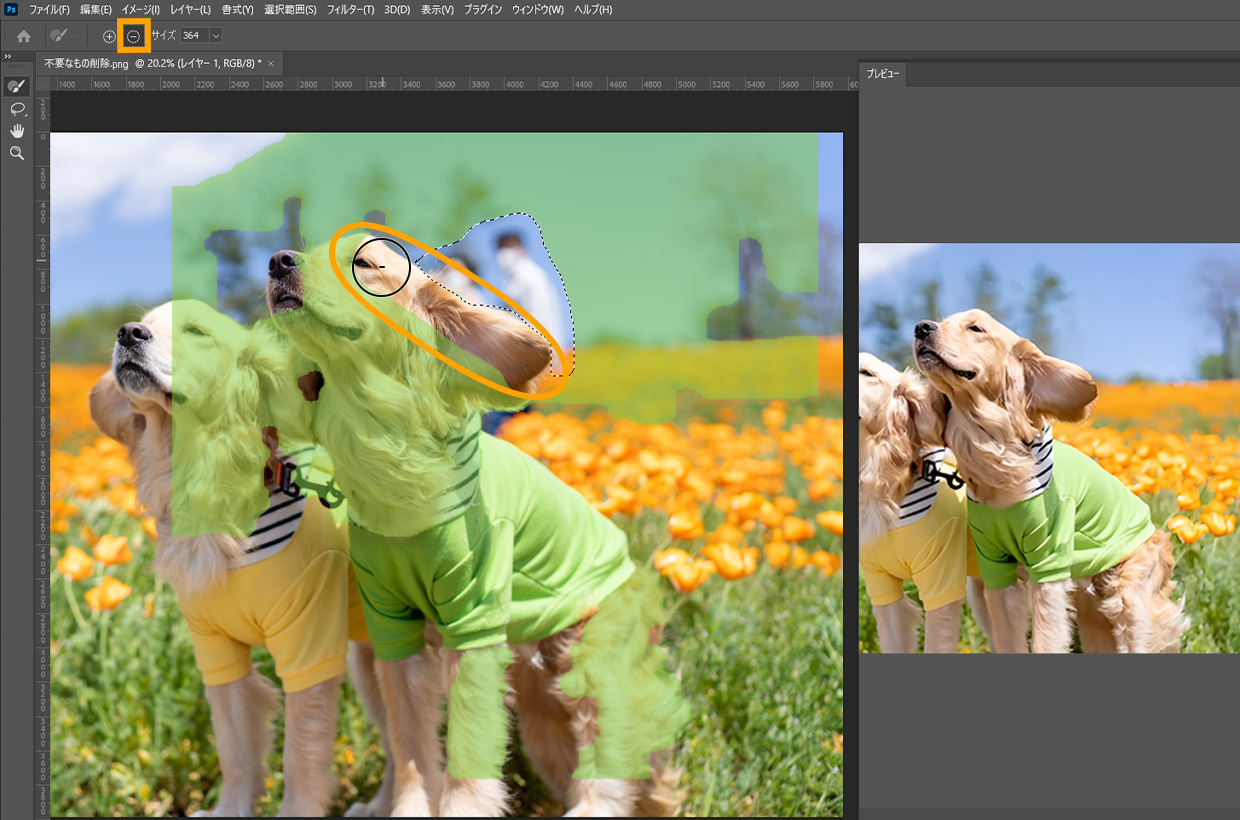Select the Sampling Brush tool
This screenshot has width=1240, height=820.
[x=17, y=86]
